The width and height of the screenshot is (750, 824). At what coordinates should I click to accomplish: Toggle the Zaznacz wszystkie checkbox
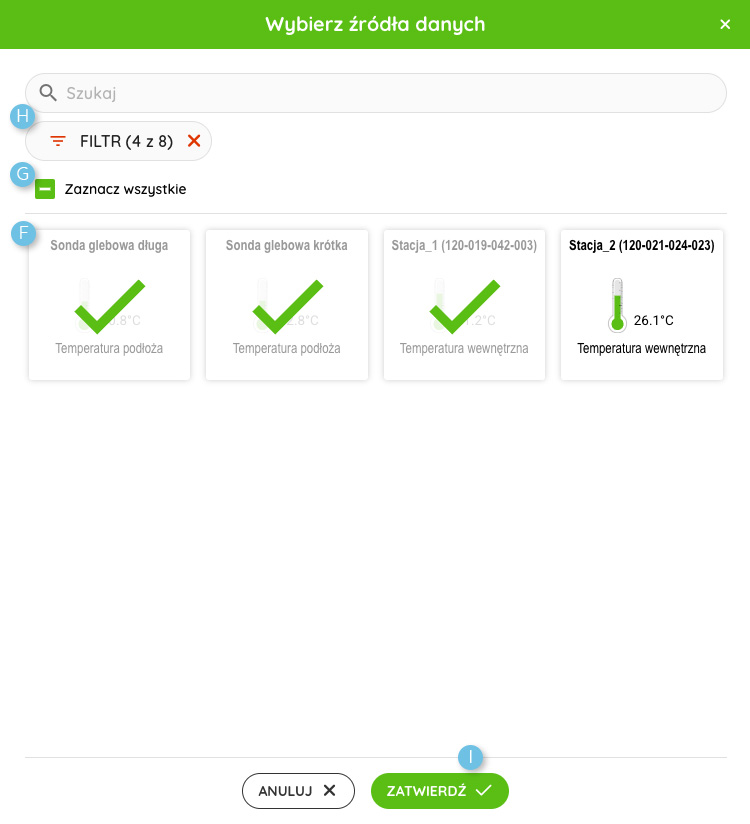(45, 189)
